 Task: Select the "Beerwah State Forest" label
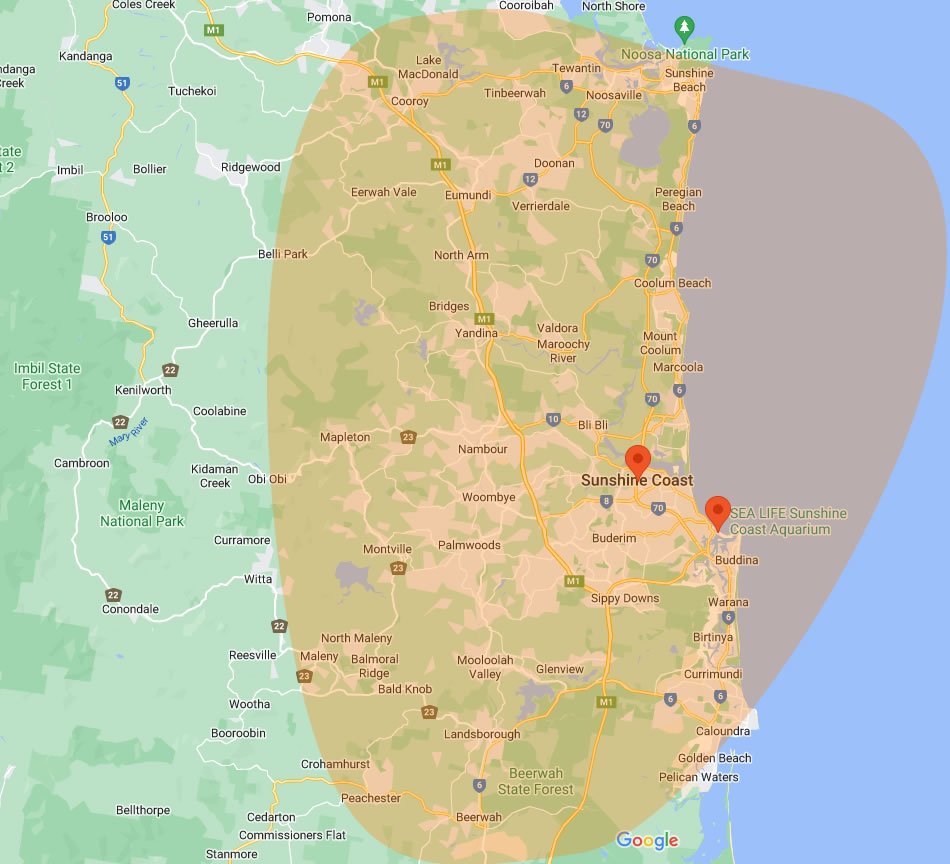pos(536,781)
